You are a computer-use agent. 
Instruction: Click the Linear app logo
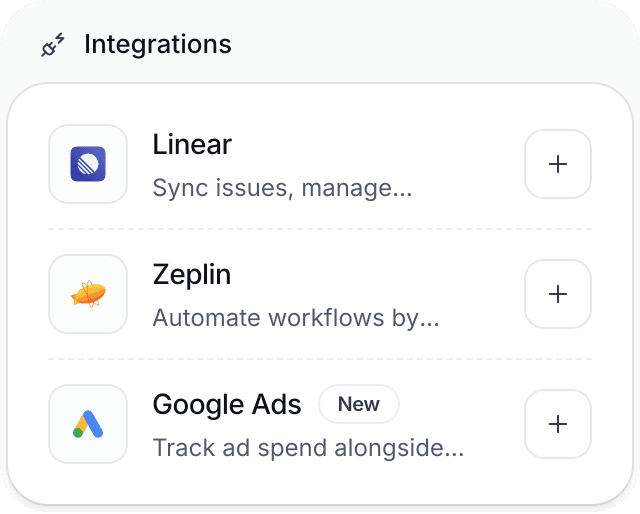coord(88,164)
